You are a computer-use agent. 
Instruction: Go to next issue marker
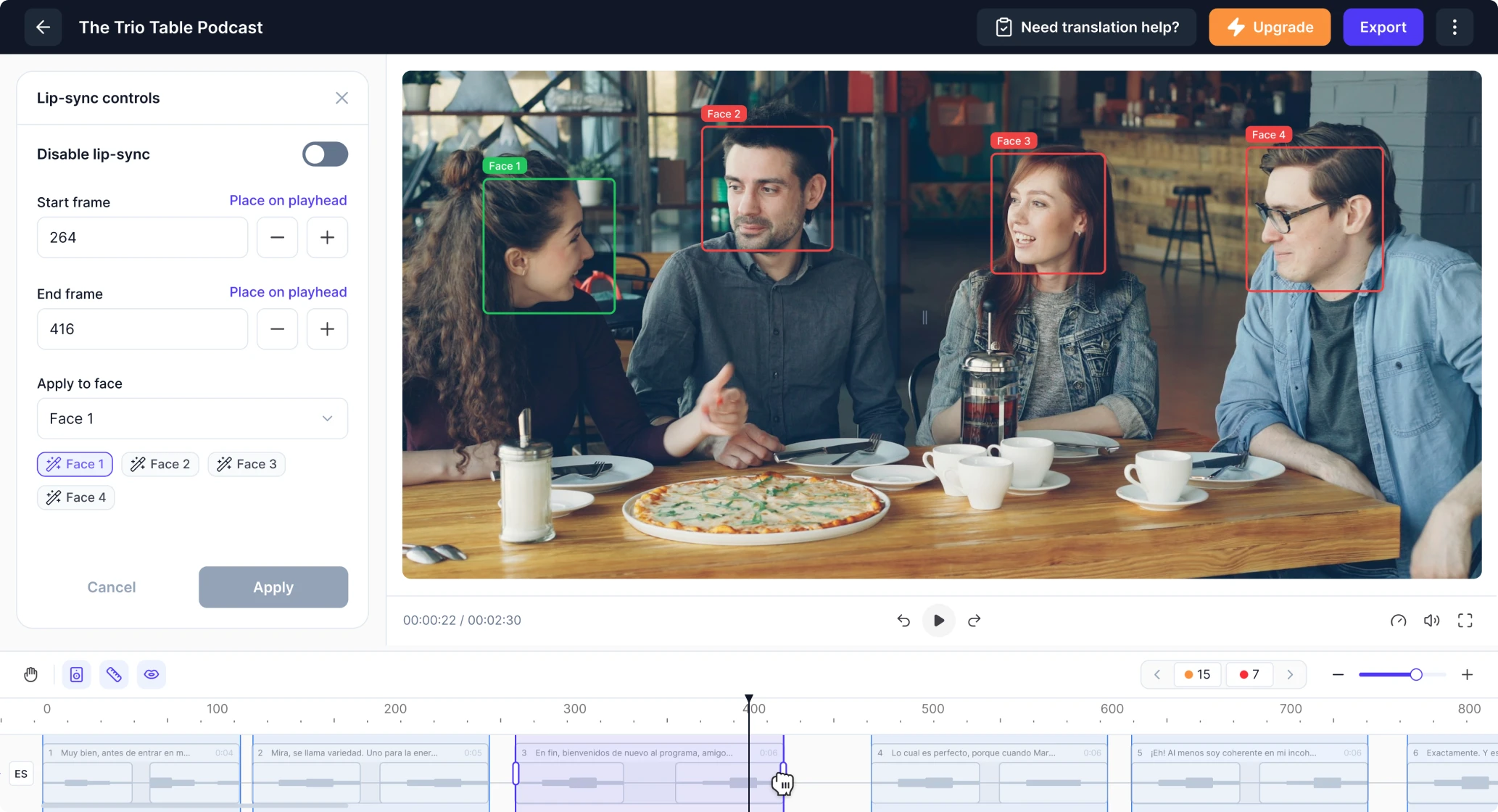(1290, 674)
